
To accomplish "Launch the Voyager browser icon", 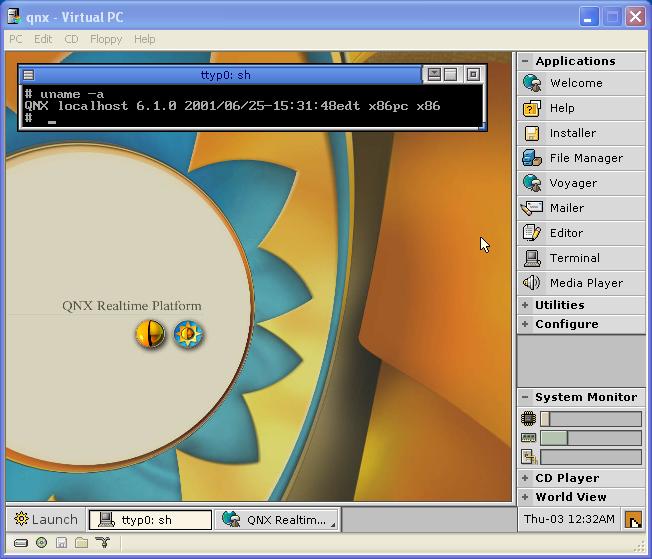I will [531, 183].
